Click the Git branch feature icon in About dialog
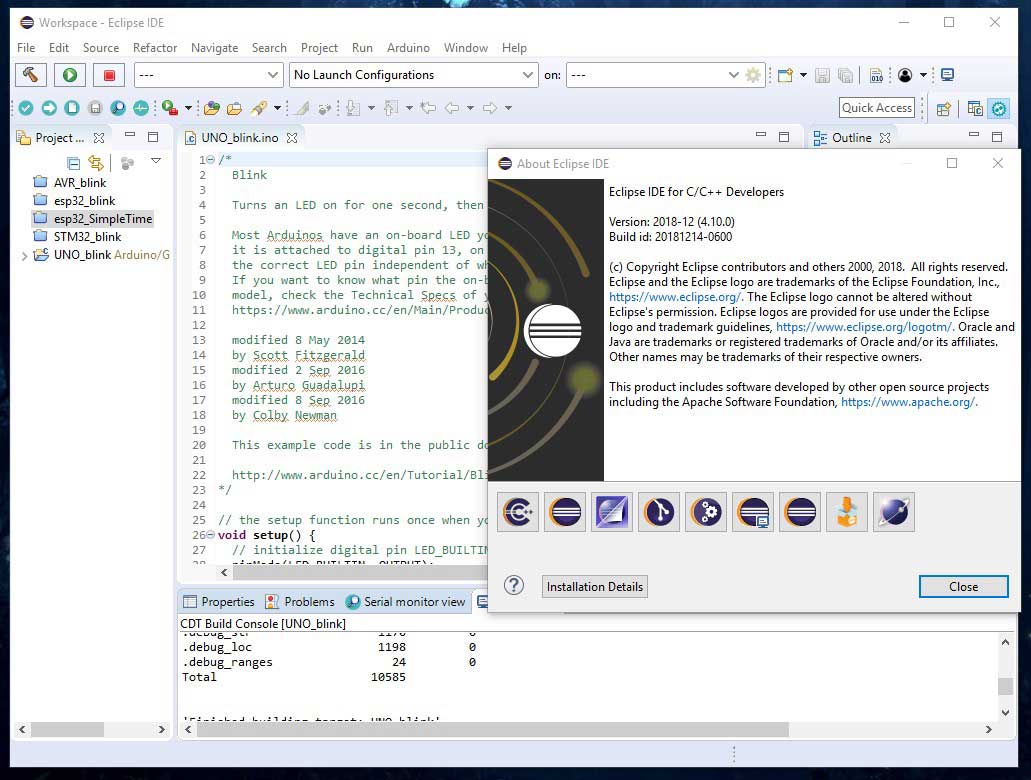1031x780 pixels. coord(659,512)
